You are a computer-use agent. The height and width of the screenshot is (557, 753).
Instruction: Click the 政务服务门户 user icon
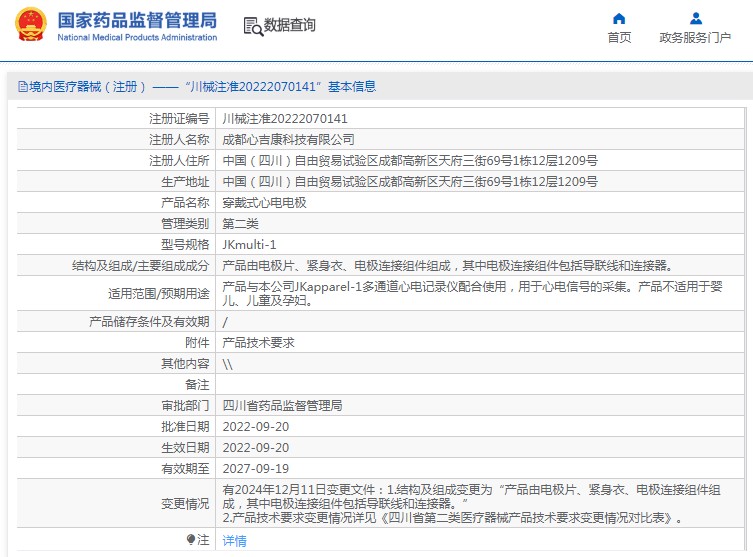(x=695, y=19)
